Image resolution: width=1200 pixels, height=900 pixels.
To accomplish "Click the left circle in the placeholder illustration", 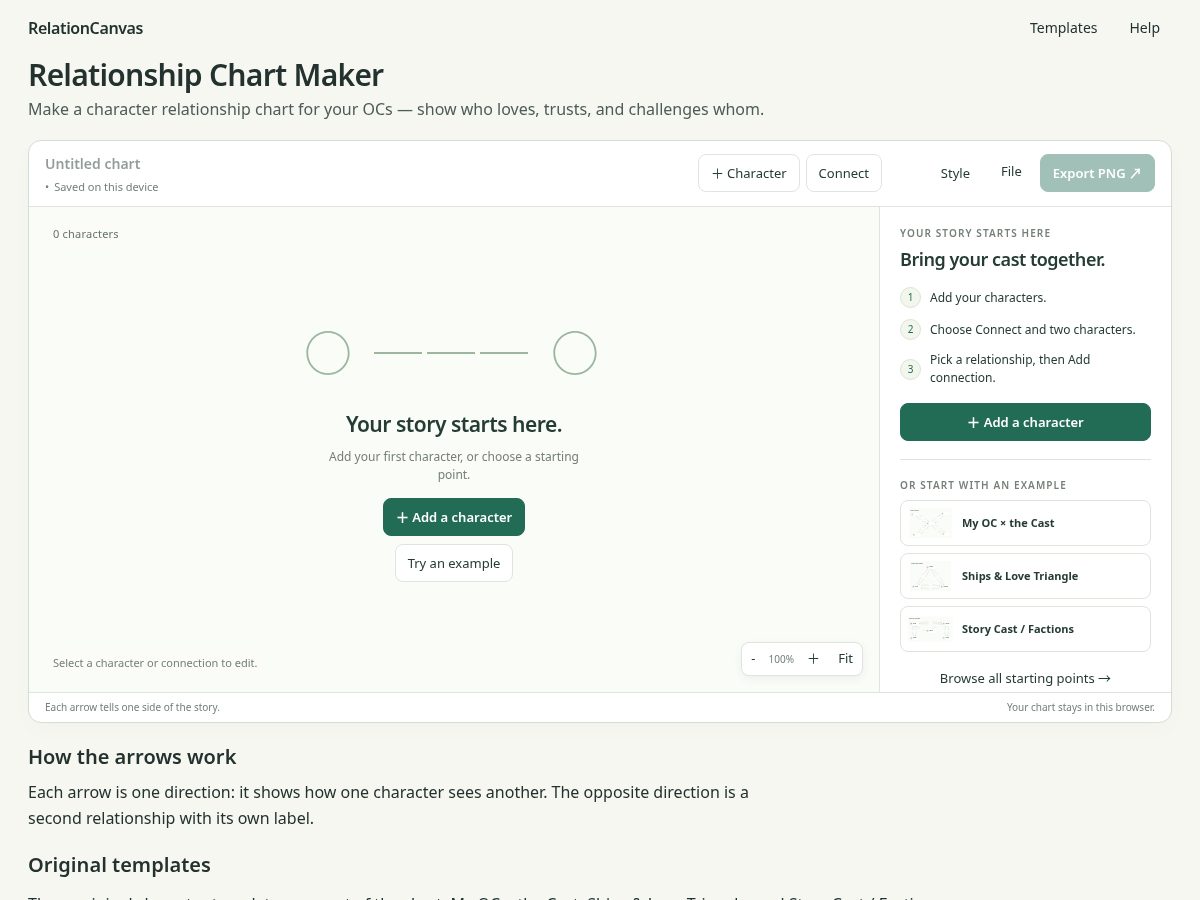I will coord(328,353).
